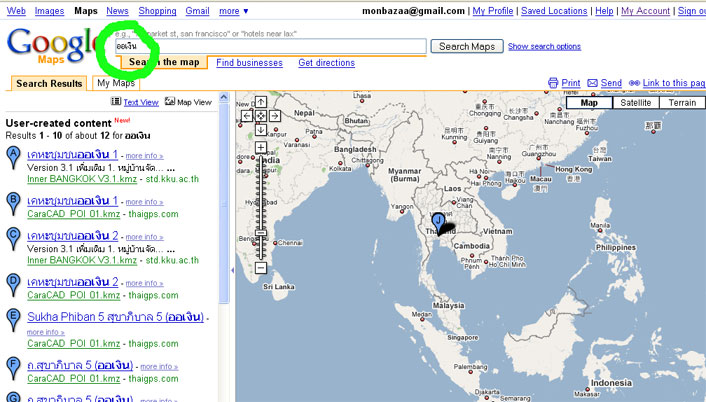Select the Get directions tab

tap(326, 63)
